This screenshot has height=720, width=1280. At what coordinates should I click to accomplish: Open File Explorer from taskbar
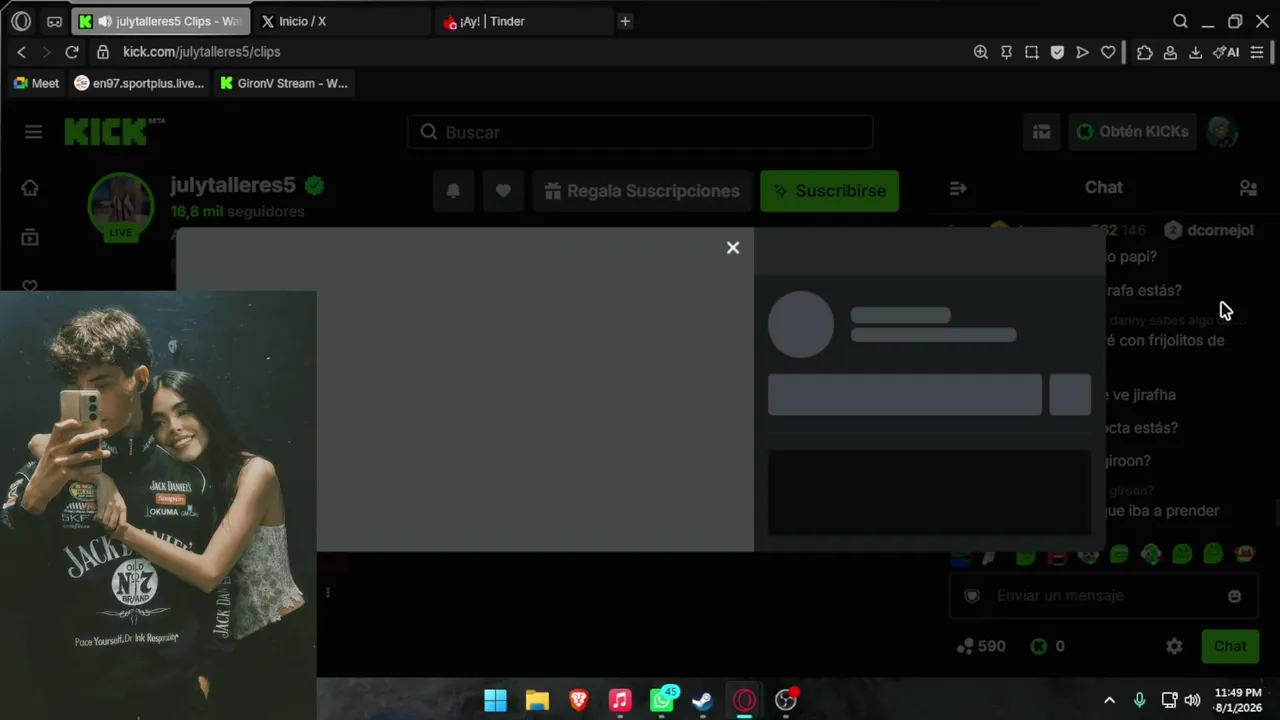537,700
